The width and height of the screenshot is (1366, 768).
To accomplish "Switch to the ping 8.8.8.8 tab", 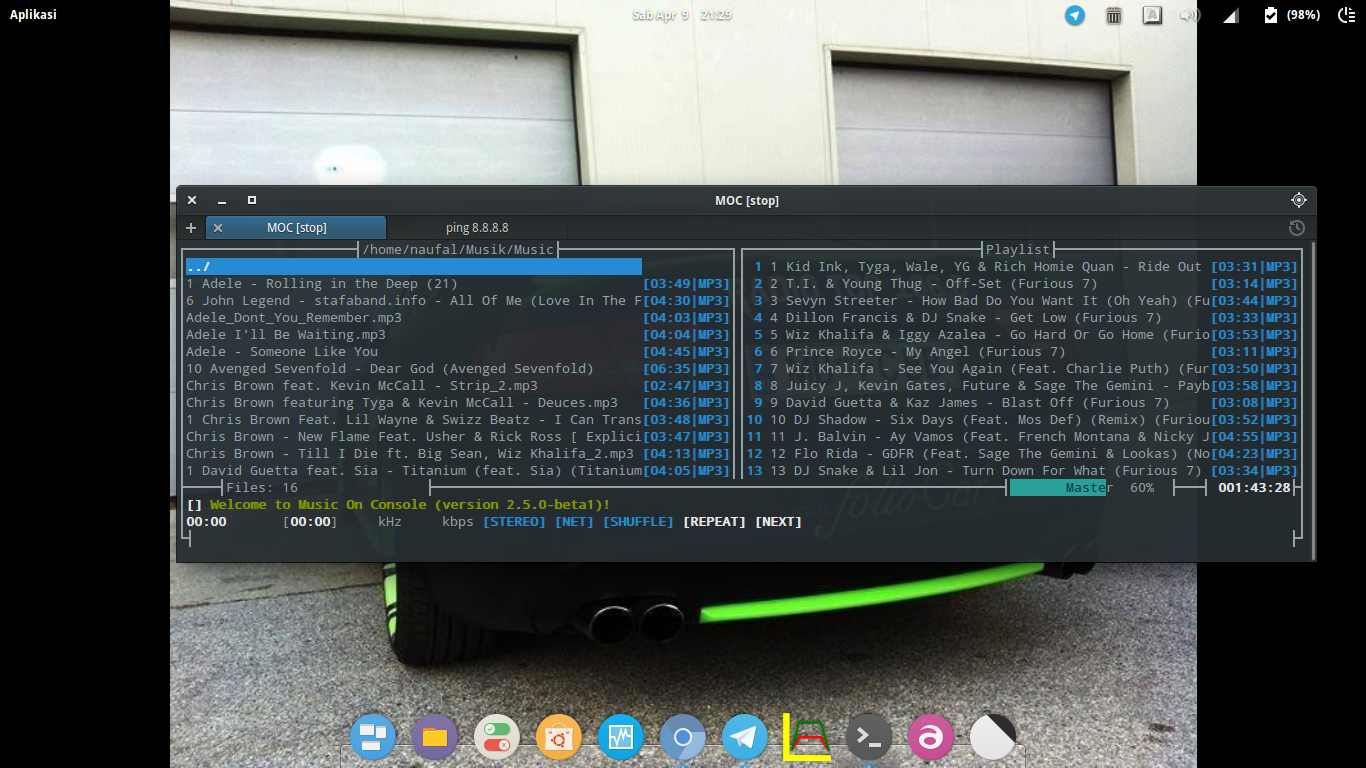I will 477,228.
